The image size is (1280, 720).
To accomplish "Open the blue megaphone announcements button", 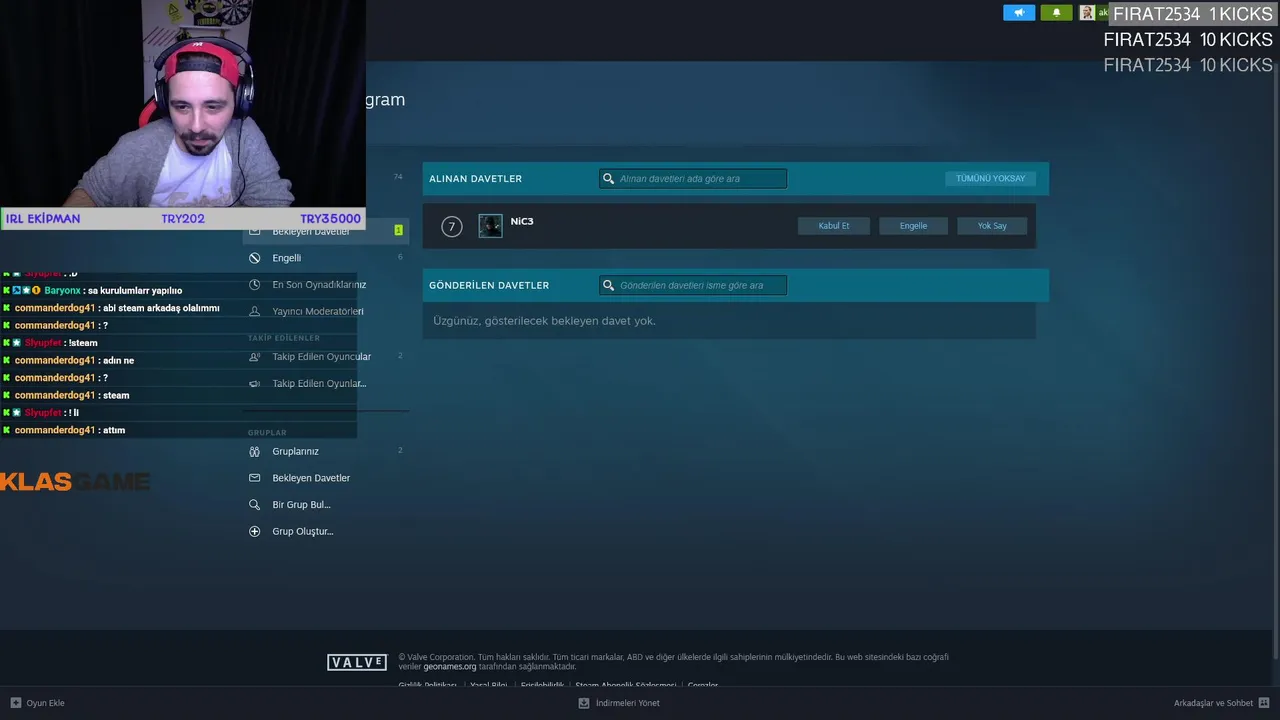I will 1019,13.
